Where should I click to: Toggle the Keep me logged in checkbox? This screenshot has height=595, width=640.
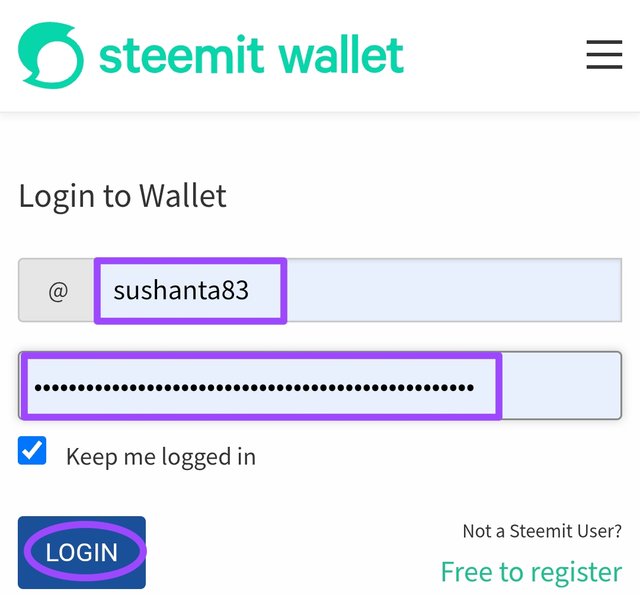pos(32,451)
